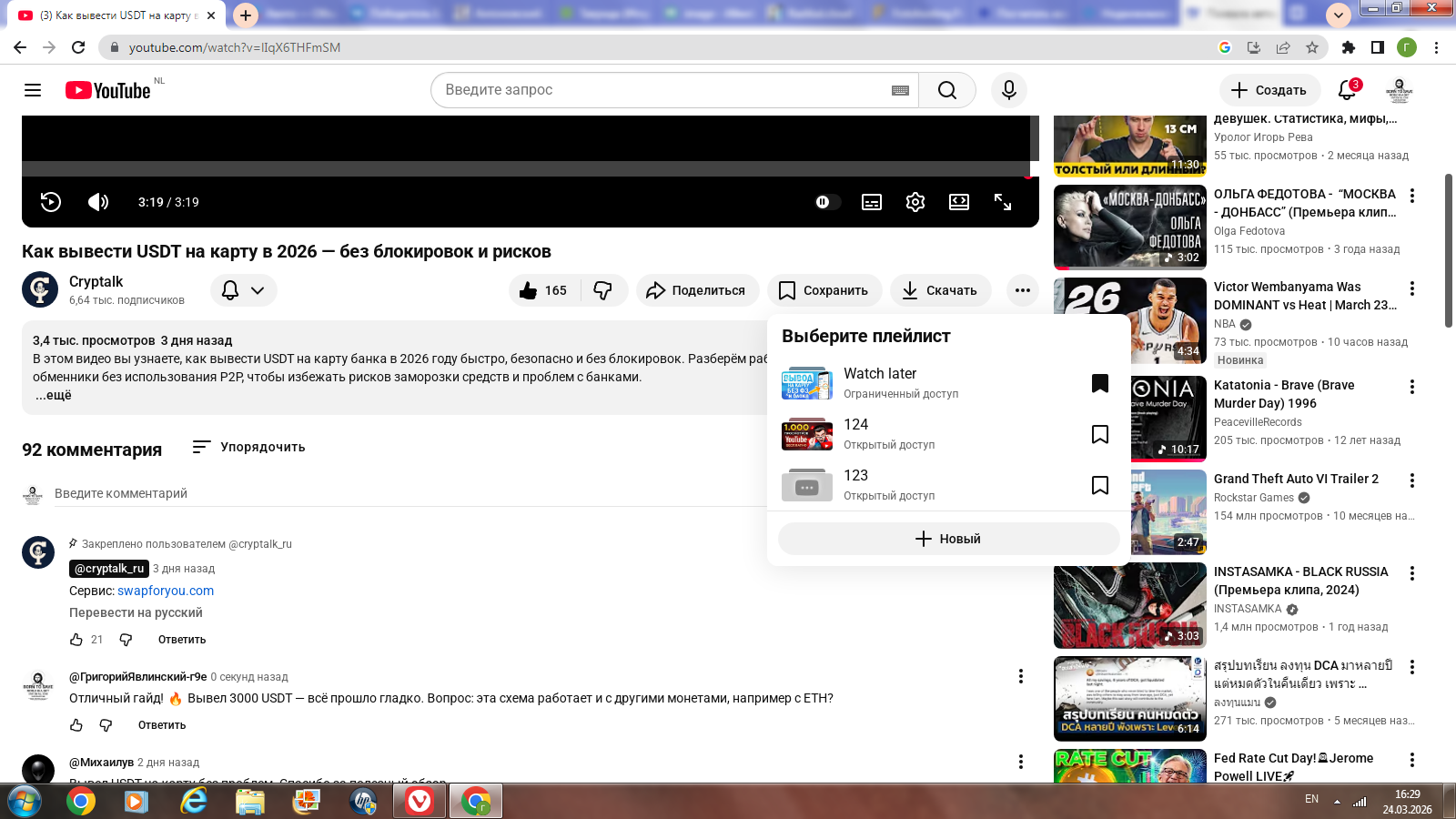Click the page vertical scrollbar
Image resolution: width=1456 pixels, height=819 pixels.
point(1448,250)
